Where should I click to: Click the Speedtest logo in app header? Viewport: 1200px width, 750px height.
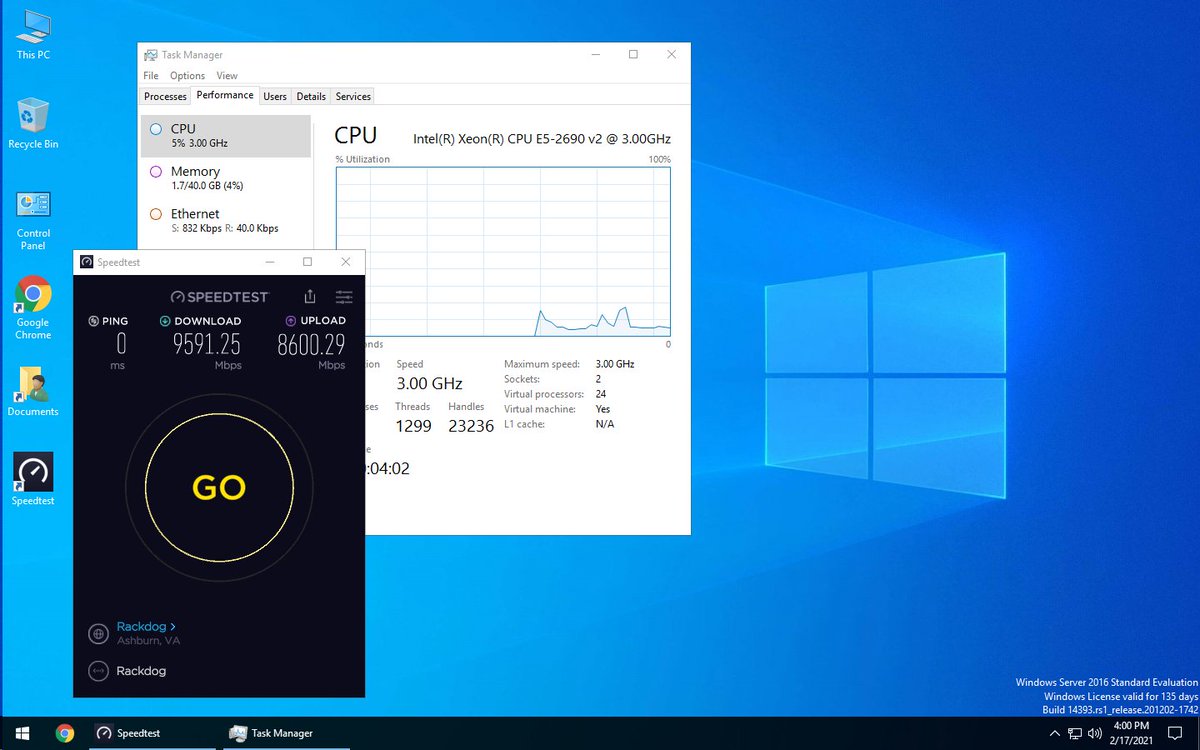(219, 297)
